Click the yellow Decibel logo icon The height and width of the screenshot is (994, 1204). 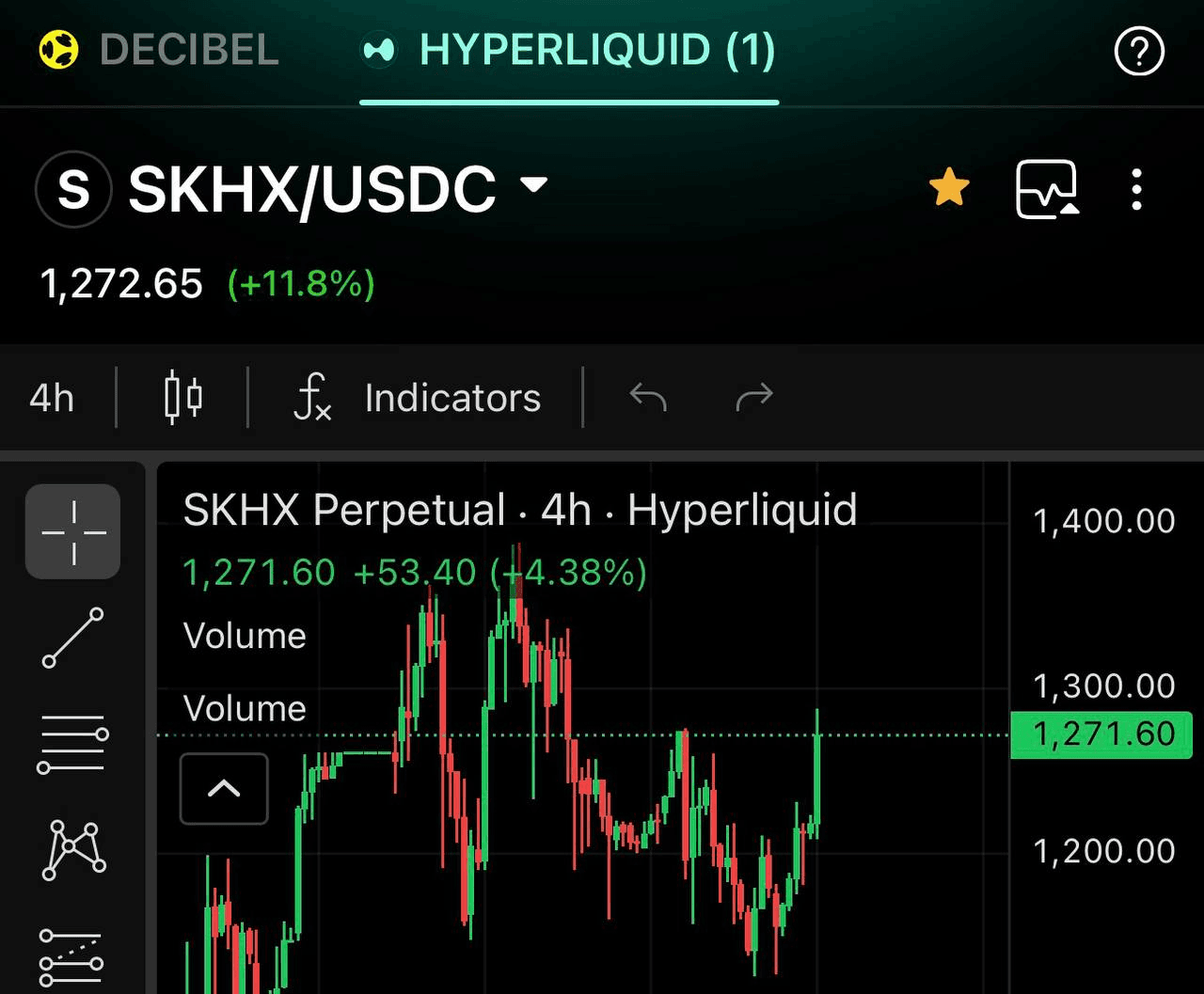(58, 50)
